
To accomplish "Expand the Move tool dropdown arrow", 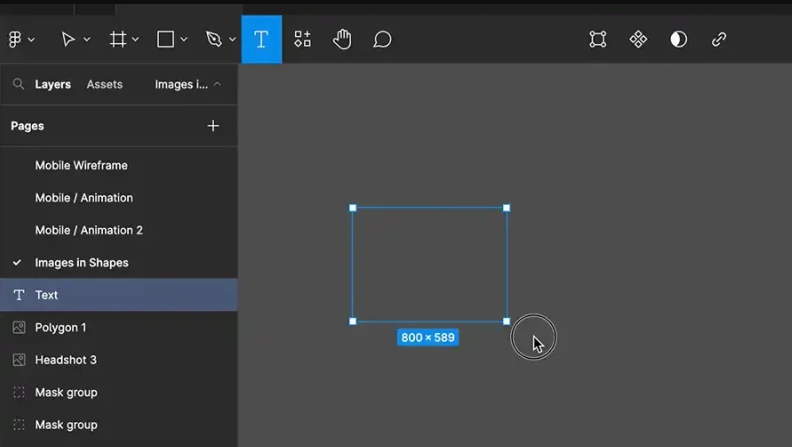I will point(87,40).
